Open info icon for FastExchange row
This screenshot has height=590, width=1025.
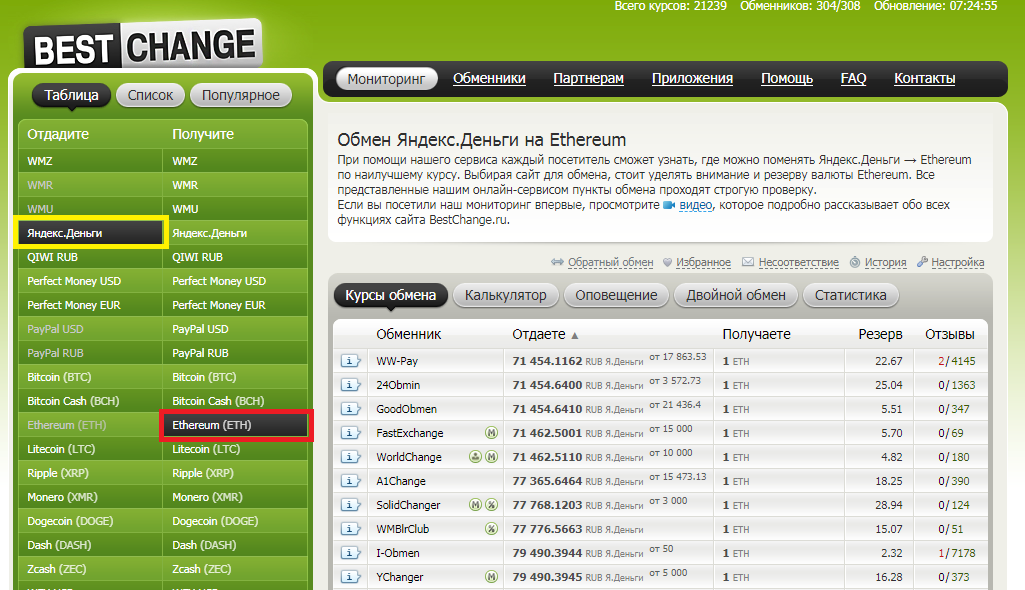click(x=350, y=433)
